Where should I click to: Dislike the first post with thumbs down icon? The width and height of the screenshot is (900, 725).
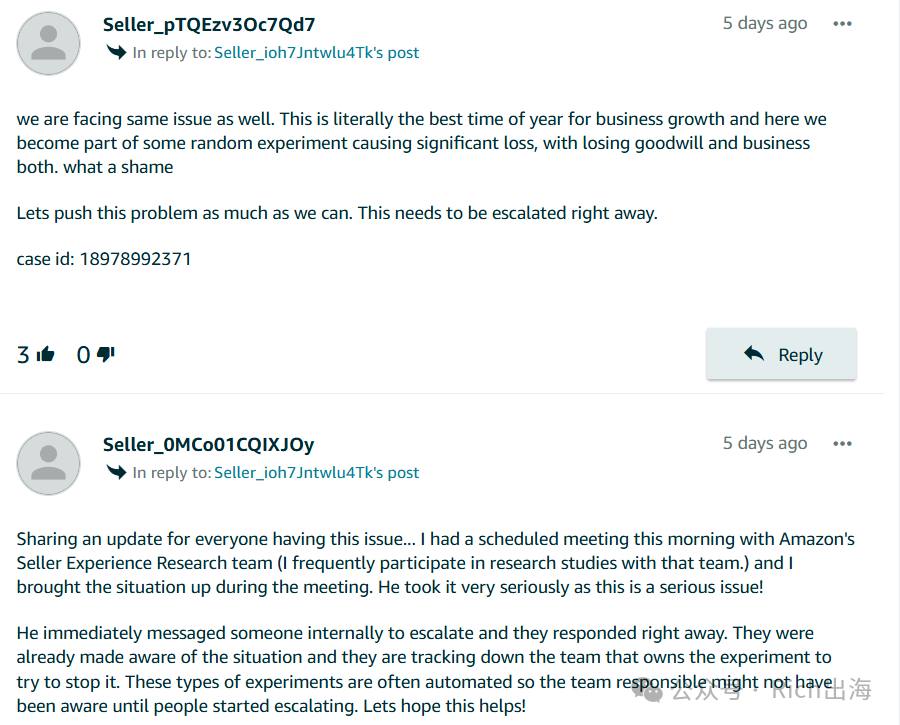click(x=106, y=355)
